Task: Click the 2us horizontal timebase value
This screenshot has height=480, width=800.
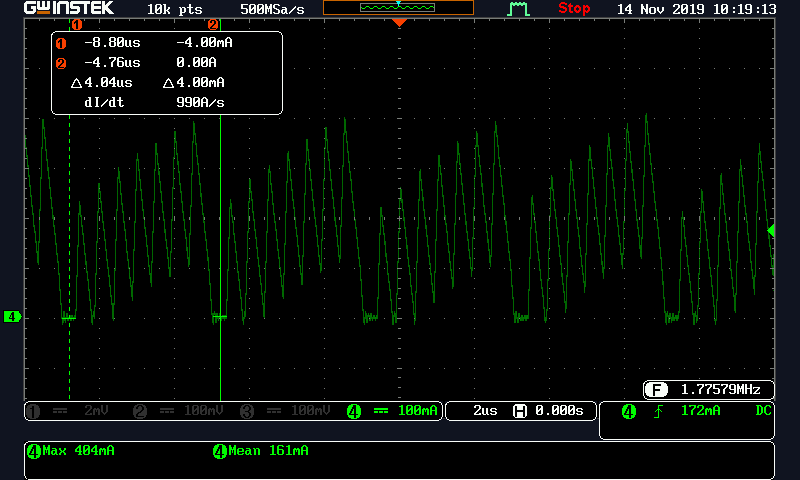Action: 485,411
